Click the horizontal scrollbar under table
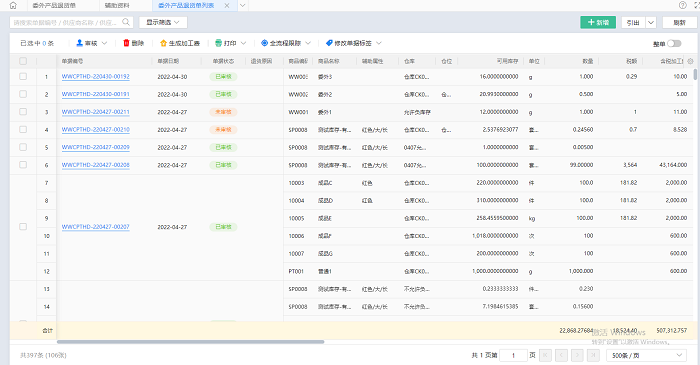 click(191, 342)
